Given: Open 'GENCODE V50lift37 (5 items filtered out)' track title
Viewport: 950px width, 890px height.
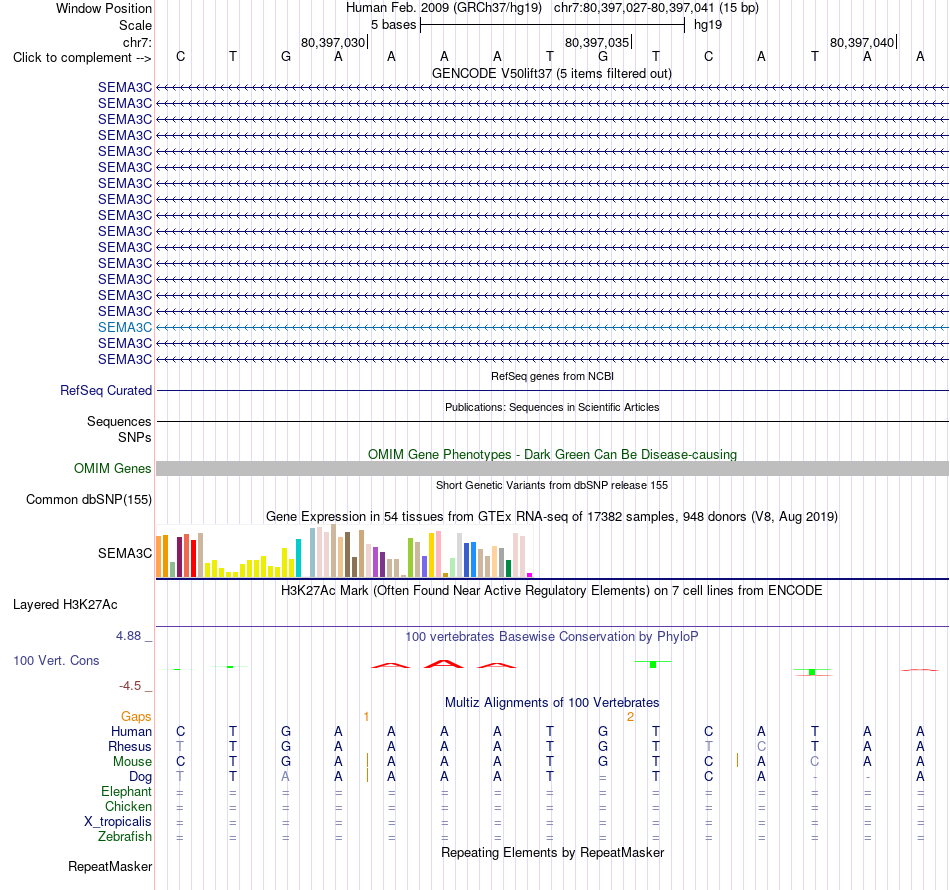Looking at the screenshot, I should pyautogui.click(x=551, y=73).
